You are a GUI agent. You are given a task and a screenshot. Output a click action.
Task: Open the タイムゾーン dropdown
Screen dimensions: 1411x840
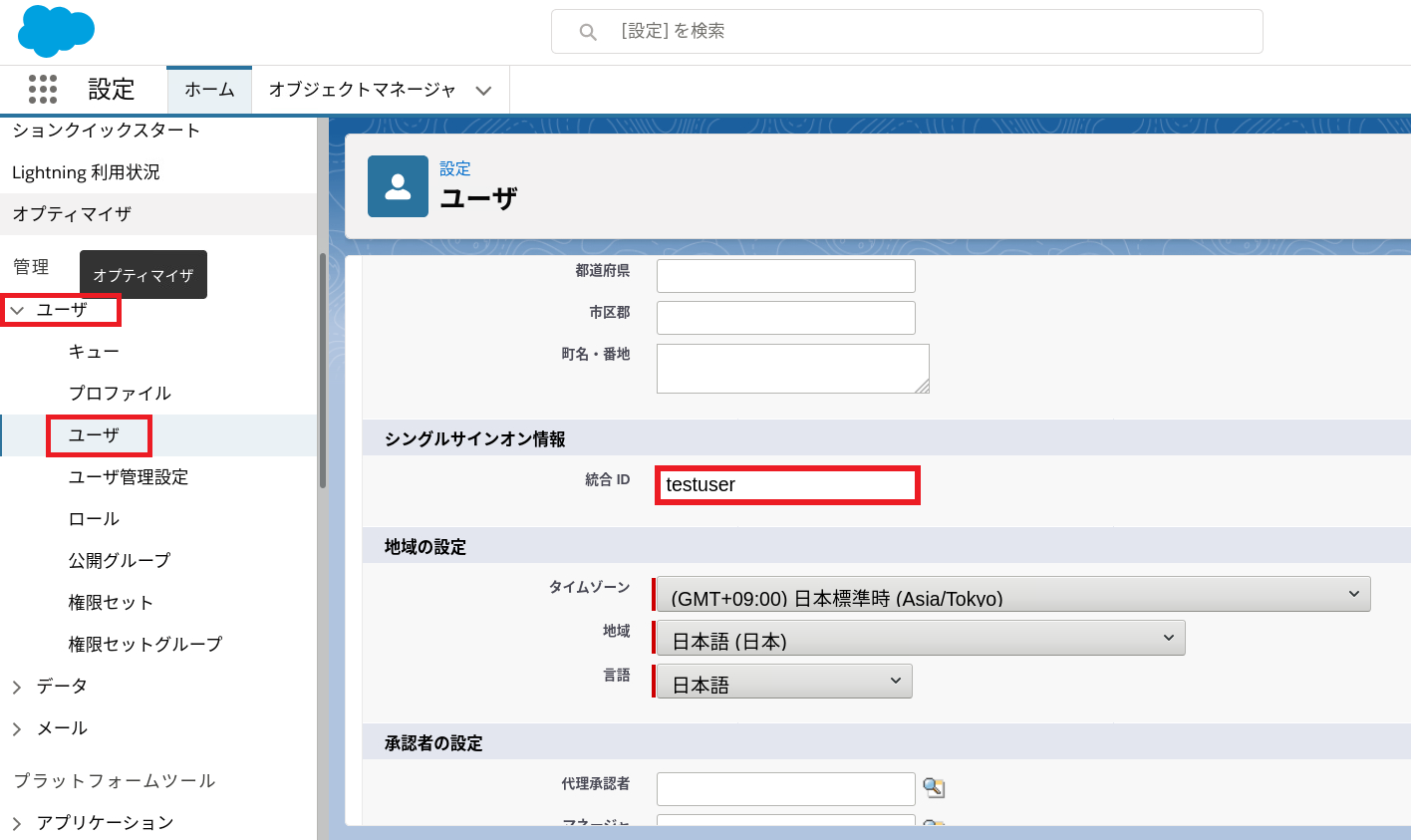[1013, 595]
